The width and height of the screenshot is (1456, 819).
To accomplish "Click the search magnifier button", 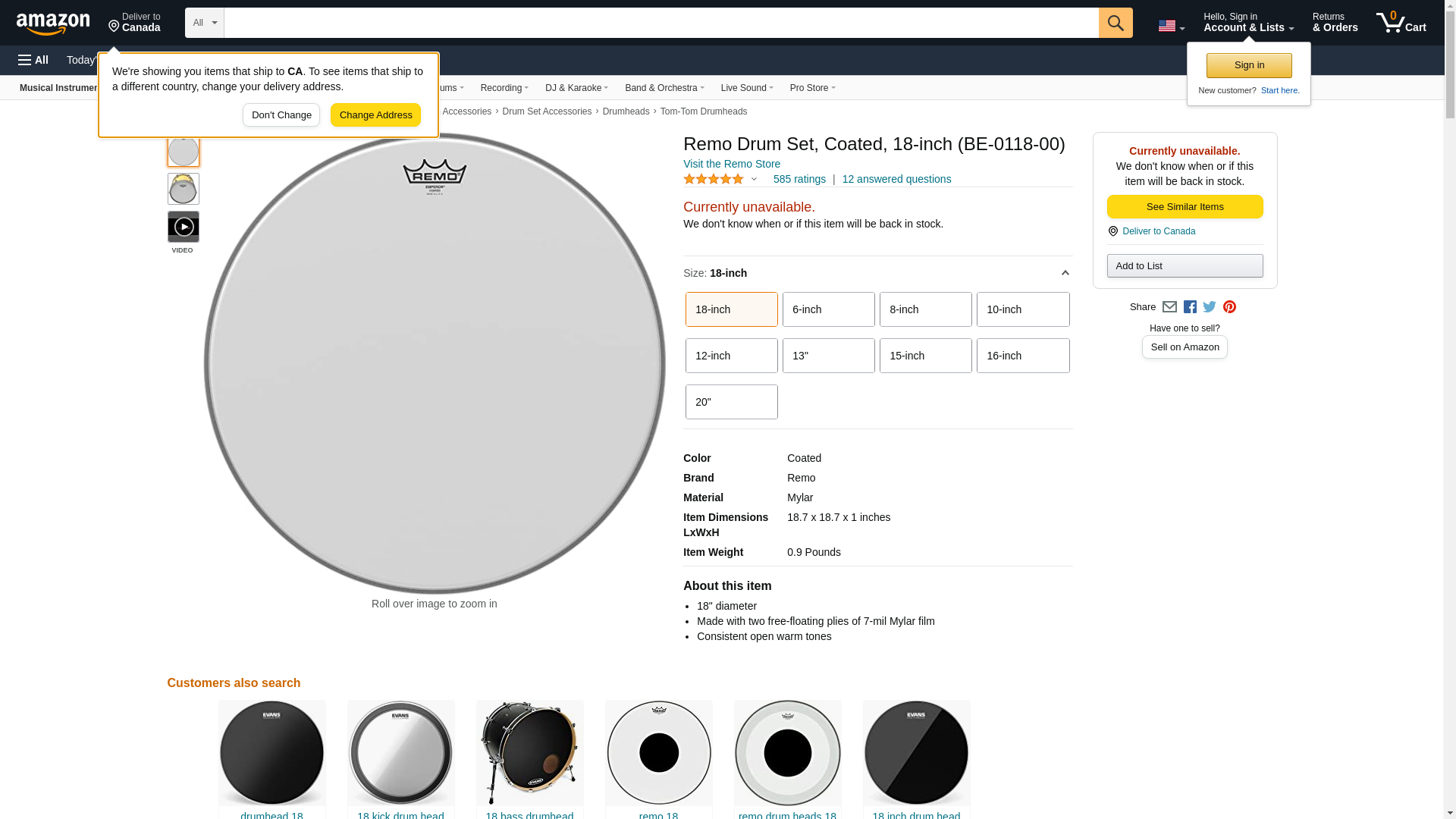I will click(1115, 23).
